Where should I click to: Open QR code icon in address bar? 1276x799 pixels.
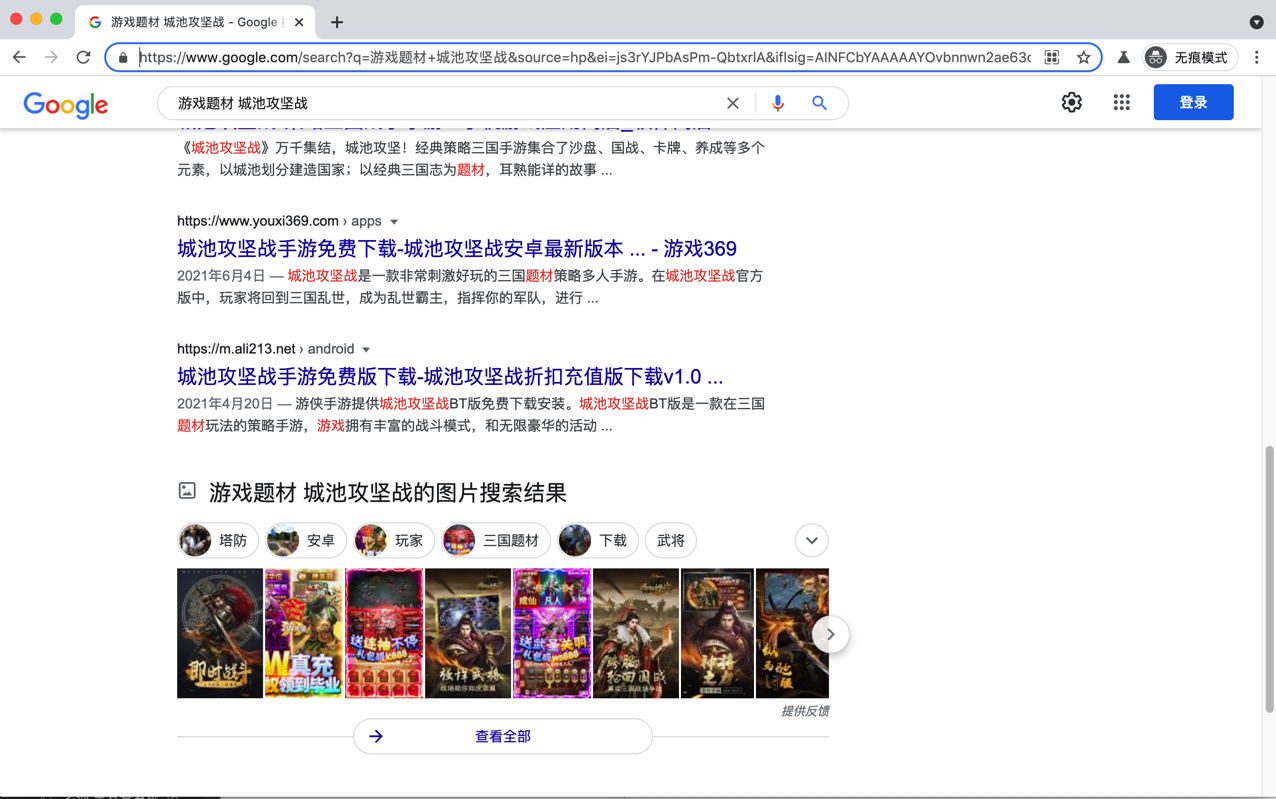tap(1052, 58)
